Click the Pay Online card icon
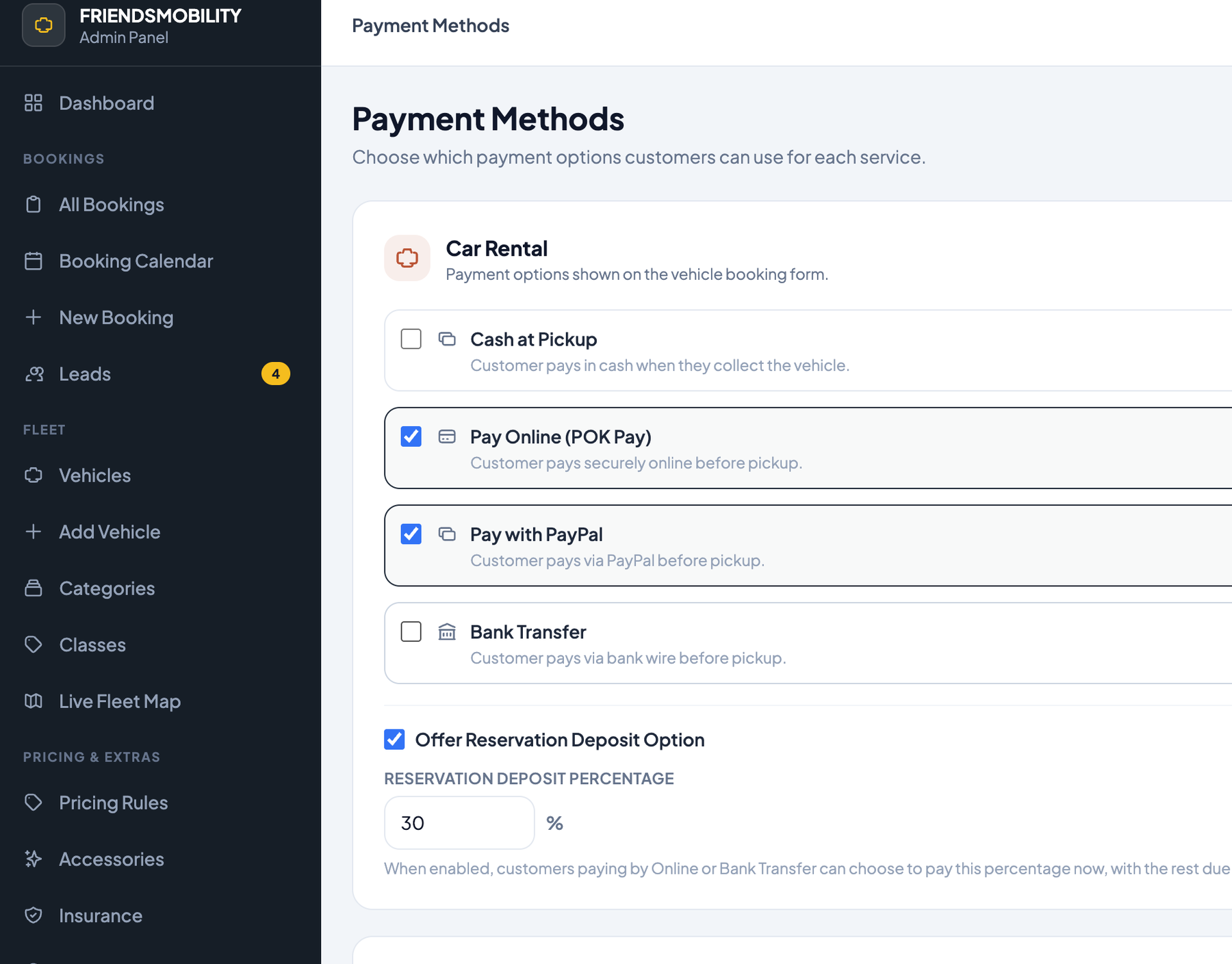 [x=447, y=437]
